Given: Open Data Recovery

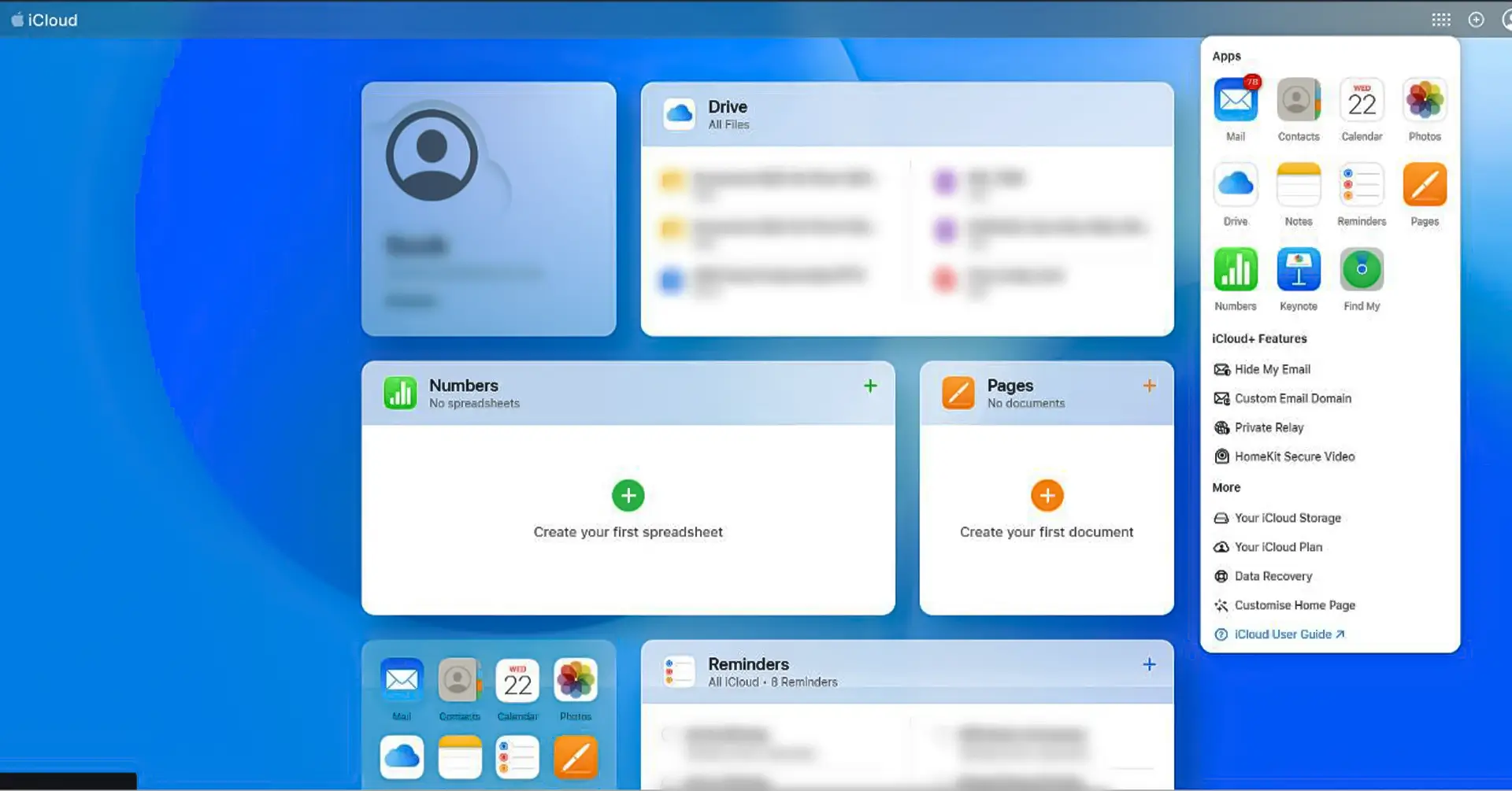Looking at the screenshot, I should 1263,576.
